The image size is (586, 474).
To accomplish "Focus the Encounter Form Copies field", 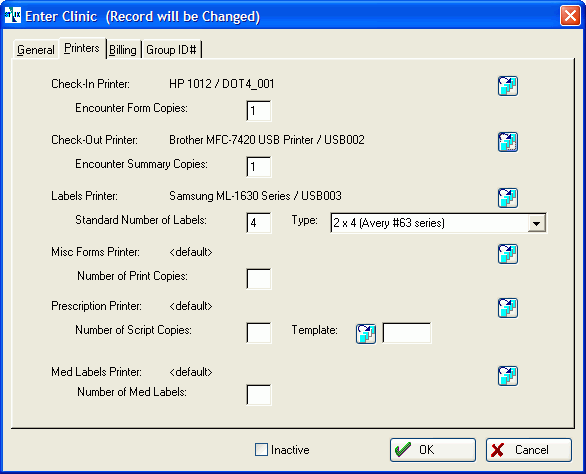I will point(259,111).
